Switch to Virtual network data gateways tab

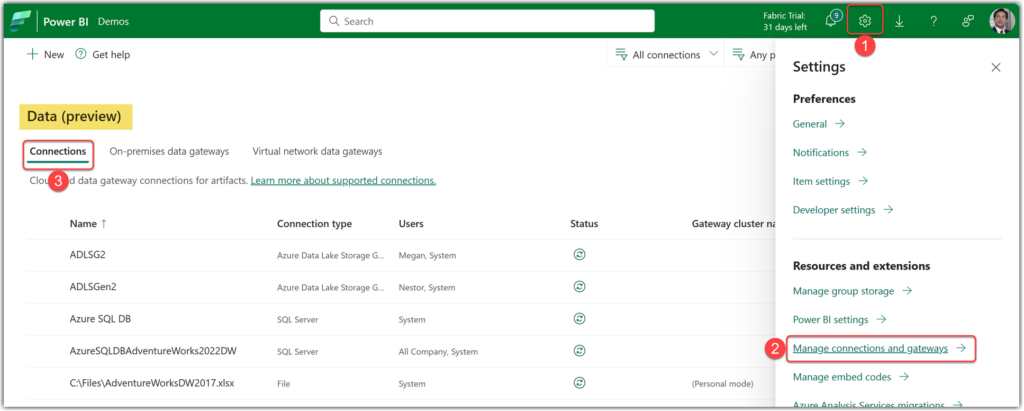pos(317,152)
